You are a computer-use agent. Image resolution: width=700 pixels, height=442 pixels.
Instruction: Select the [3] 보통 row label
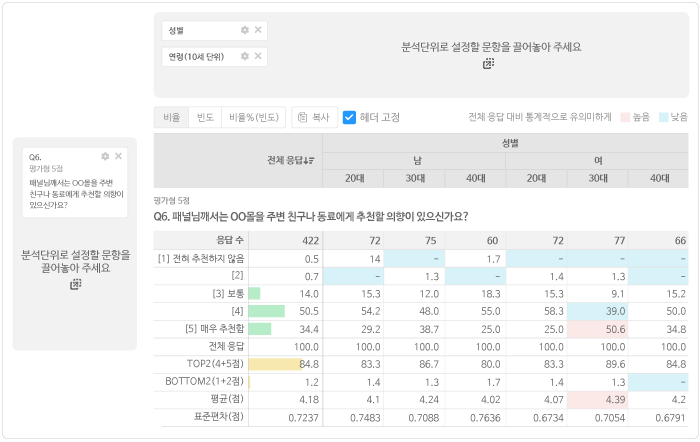pyautogui.click(x=228, y=293)
